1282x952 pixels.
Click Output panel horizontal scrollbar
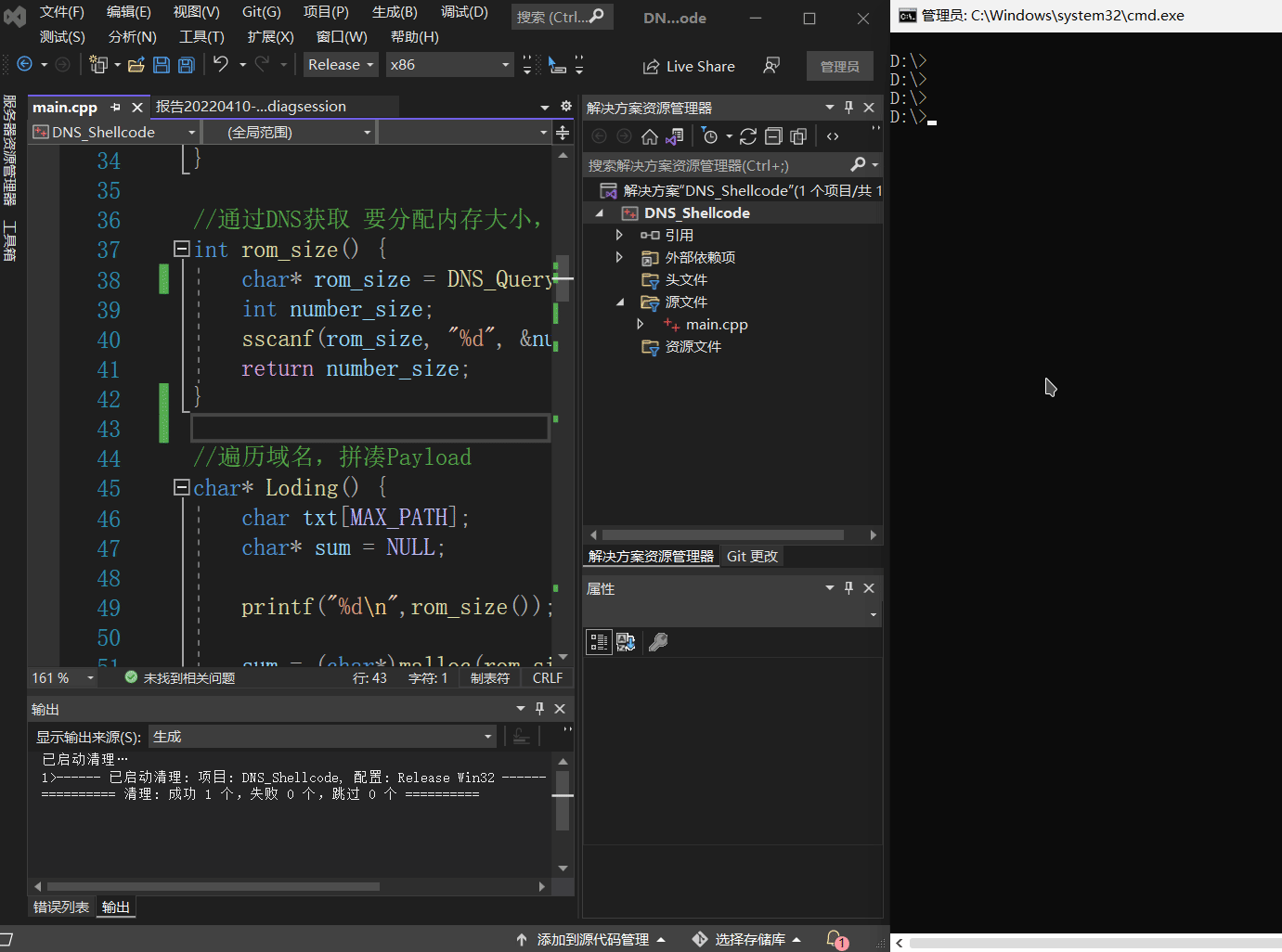click(214, 886)
